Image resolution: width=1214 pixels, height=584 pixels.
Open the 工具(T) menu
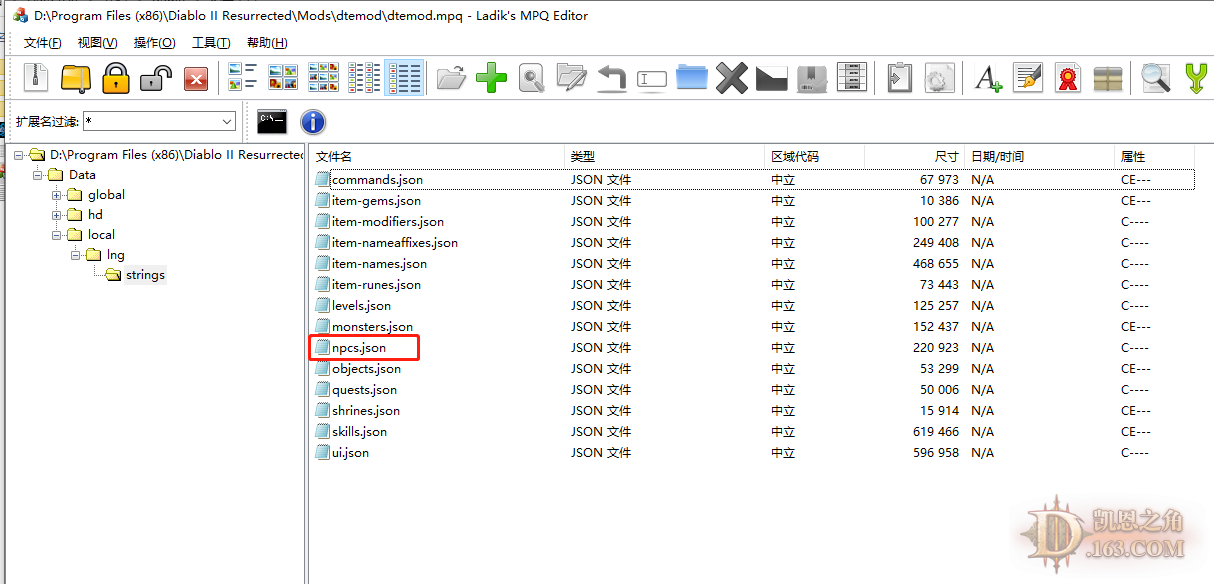click(211, 43)
